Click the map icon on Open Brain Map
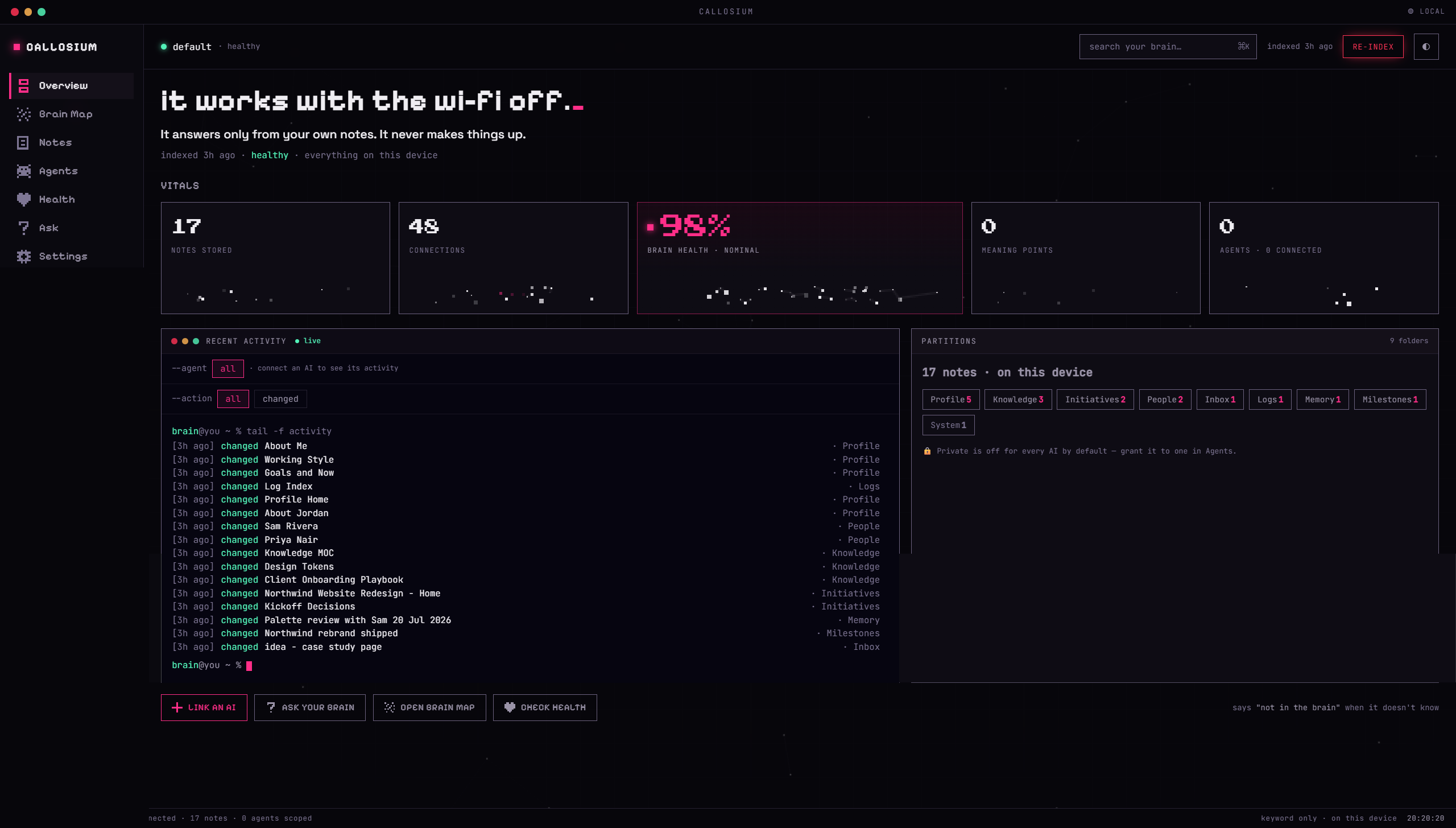This screenshot has width=1456, height=828. [390, 707]
